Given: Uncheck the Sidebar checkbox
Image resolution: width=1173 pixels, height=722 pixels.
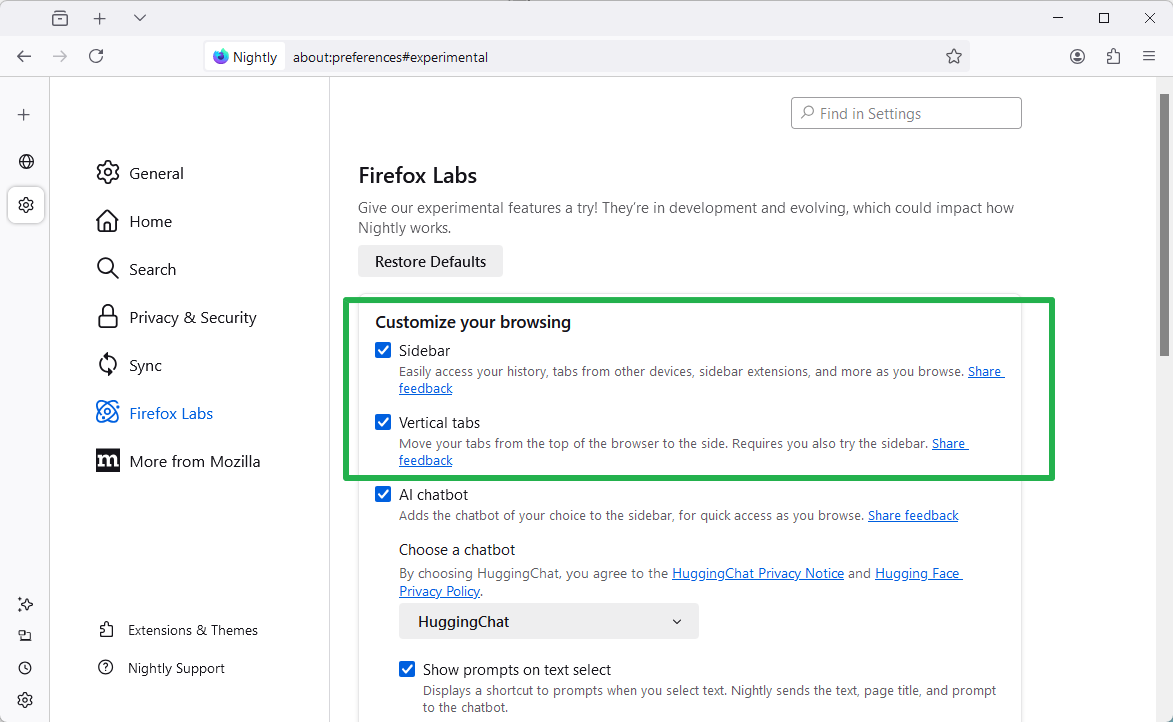Looking at the screenshot, I should coord(383,350).
